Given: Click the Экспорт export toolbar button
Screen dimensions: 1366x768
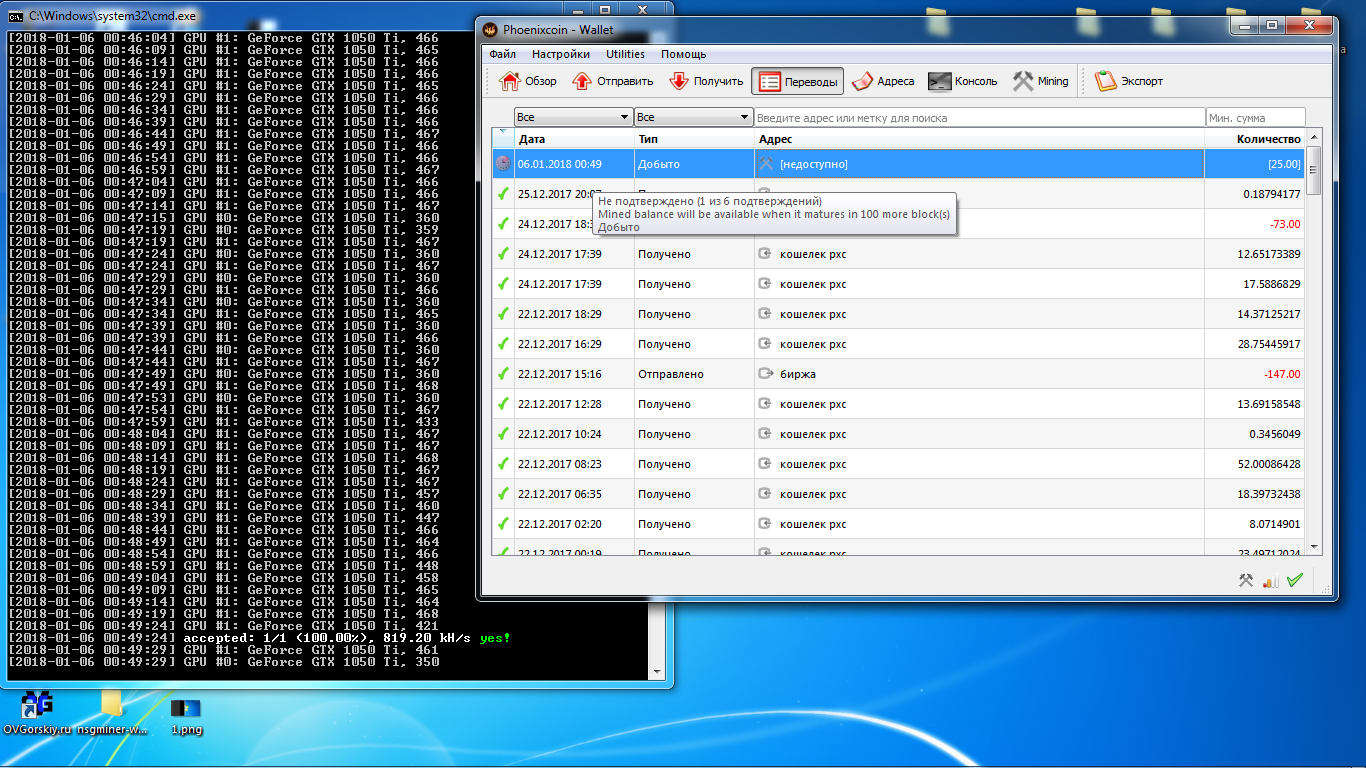Looking at the screenshot, I should [x=1128, y=81].
